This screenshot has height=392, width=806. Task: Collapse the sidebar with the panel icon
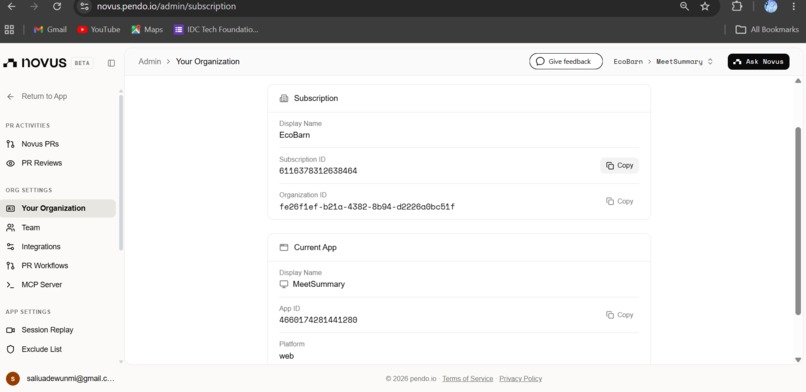tap(111, 63)
